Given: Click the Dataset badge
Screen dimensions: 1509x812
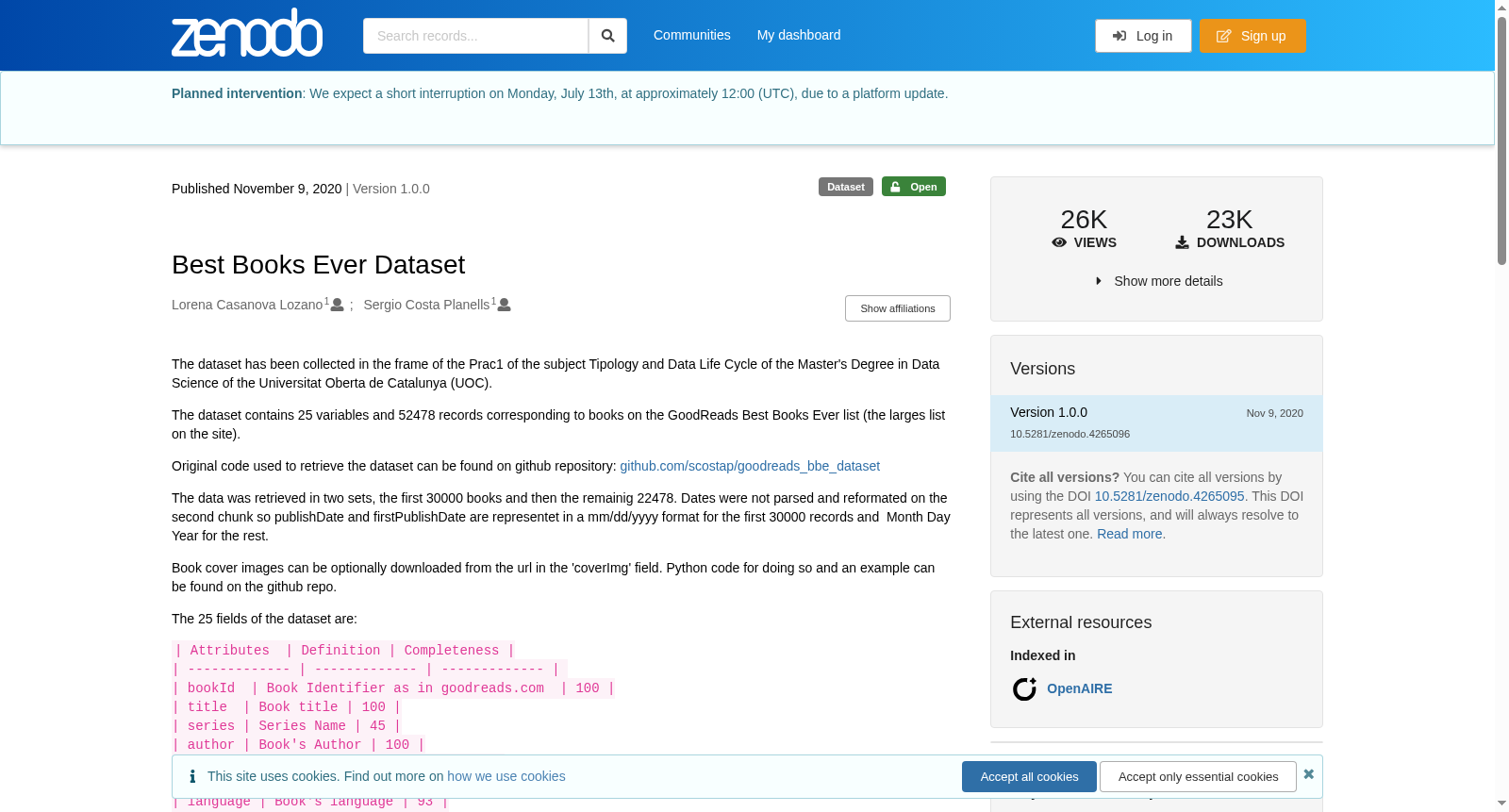Looking at the screenshot, I should [846, 187].
